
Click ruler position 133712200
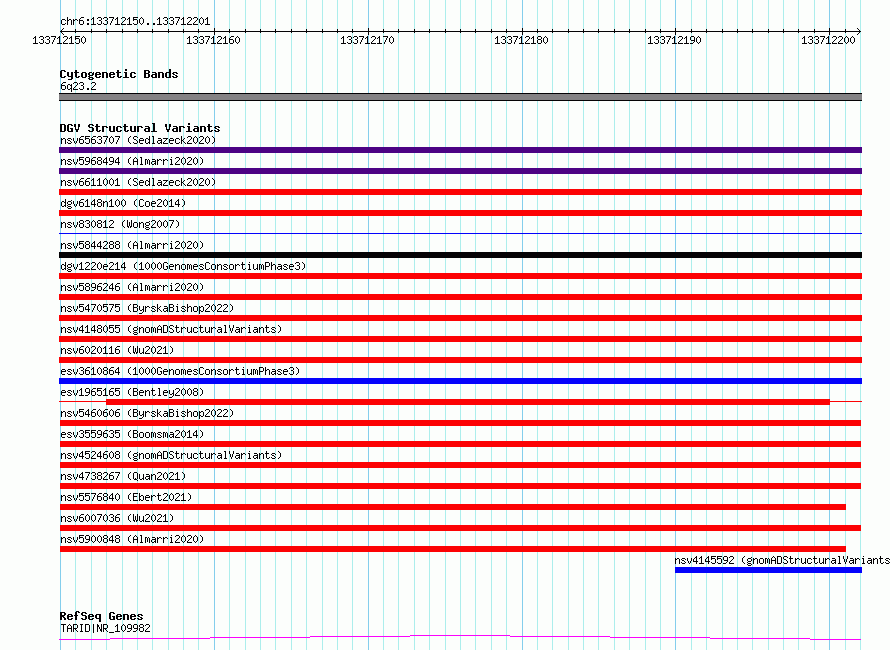(x=828, y=40)
